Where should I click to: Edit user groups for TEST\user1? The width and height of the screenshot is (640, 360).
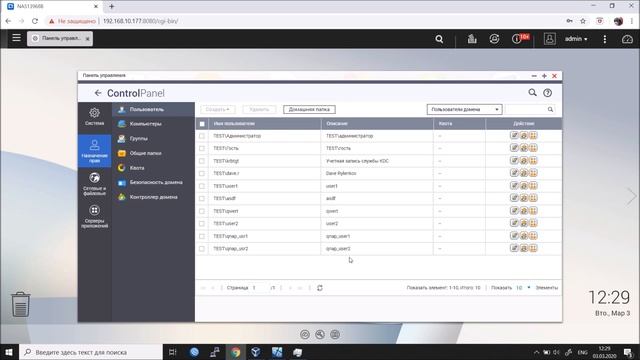(524, 186)
